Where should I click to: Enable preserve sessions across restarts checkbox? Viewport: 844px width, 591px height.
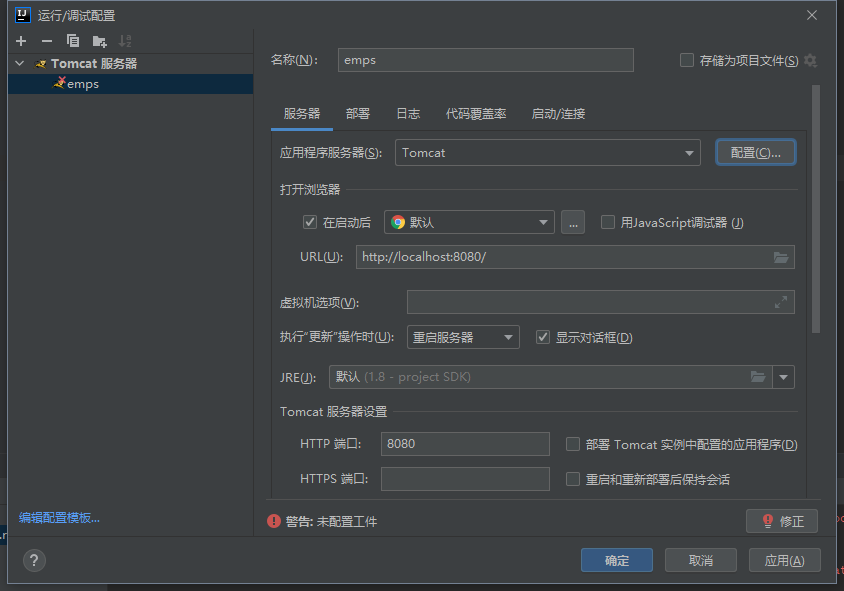[x=573, y=479]
